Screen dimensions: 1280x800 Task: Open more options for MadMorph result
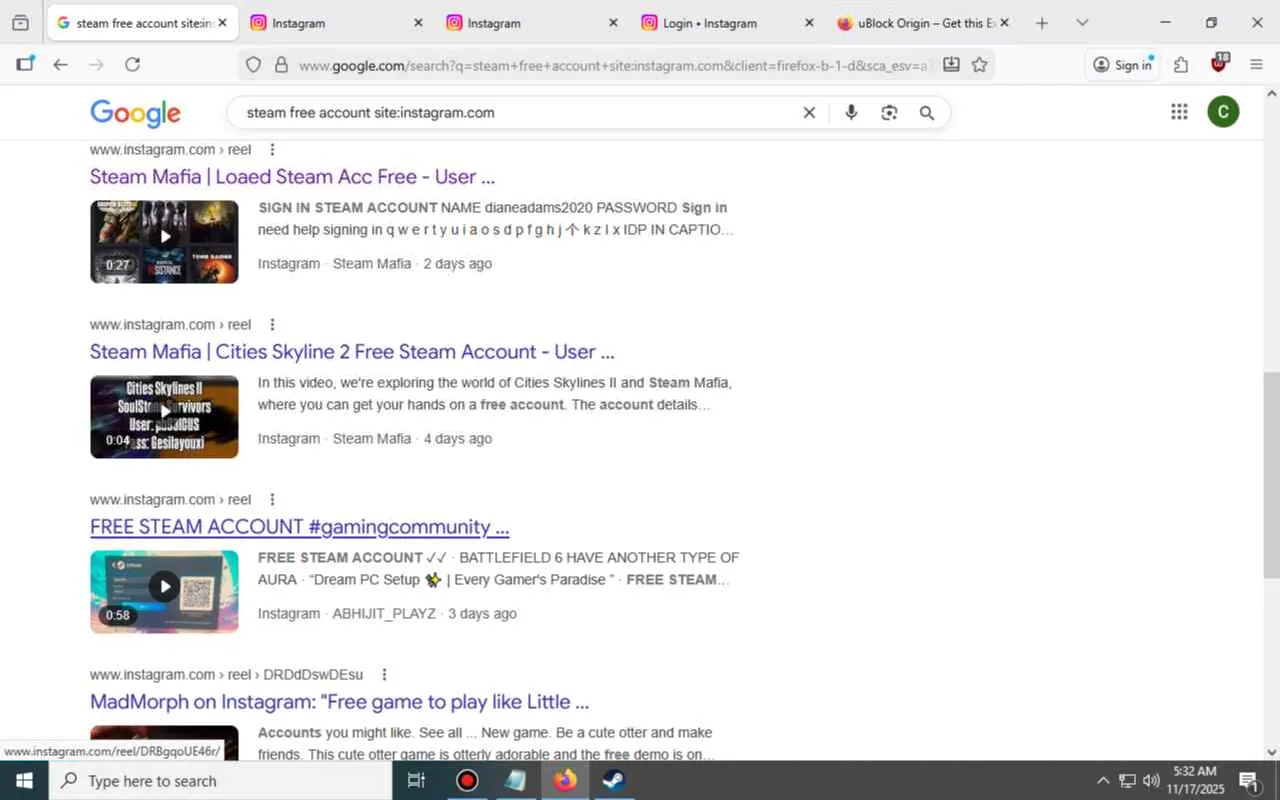click(x=384, y=675)
